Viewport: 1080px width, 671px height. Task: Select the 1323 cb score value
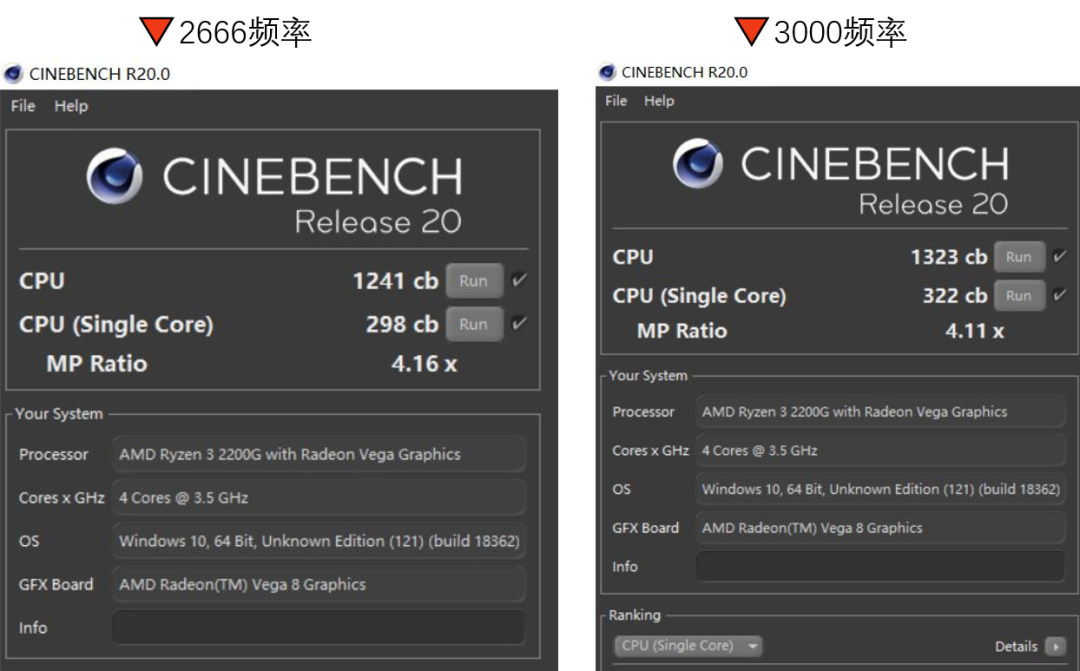949,257
